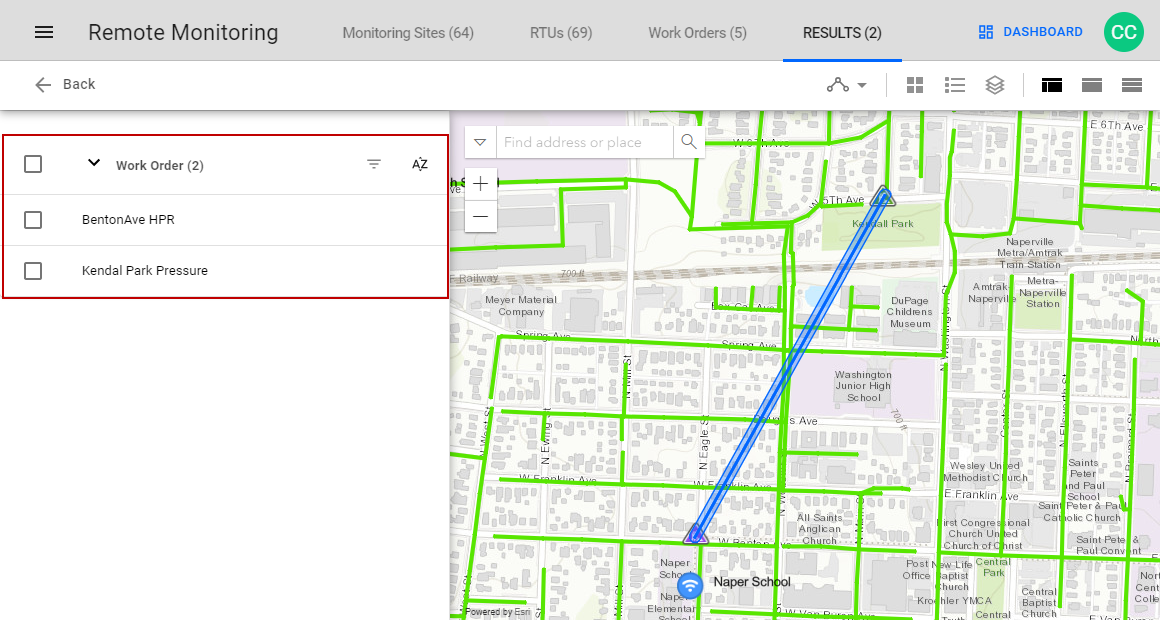Select the sensor marker near Naper School
1160x620 pixels.
tap(689, 585)
